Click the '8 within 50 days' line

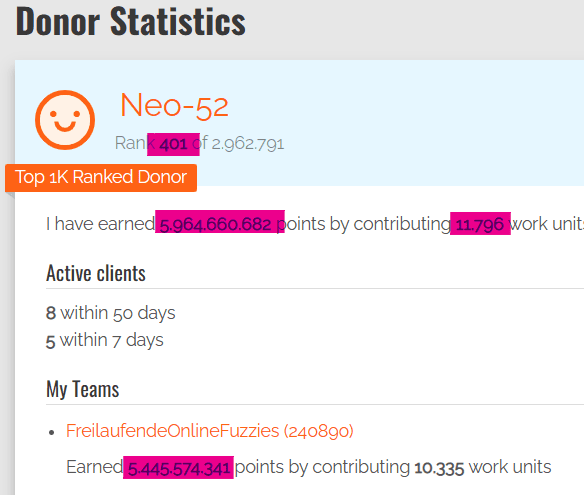coord(111,313)
